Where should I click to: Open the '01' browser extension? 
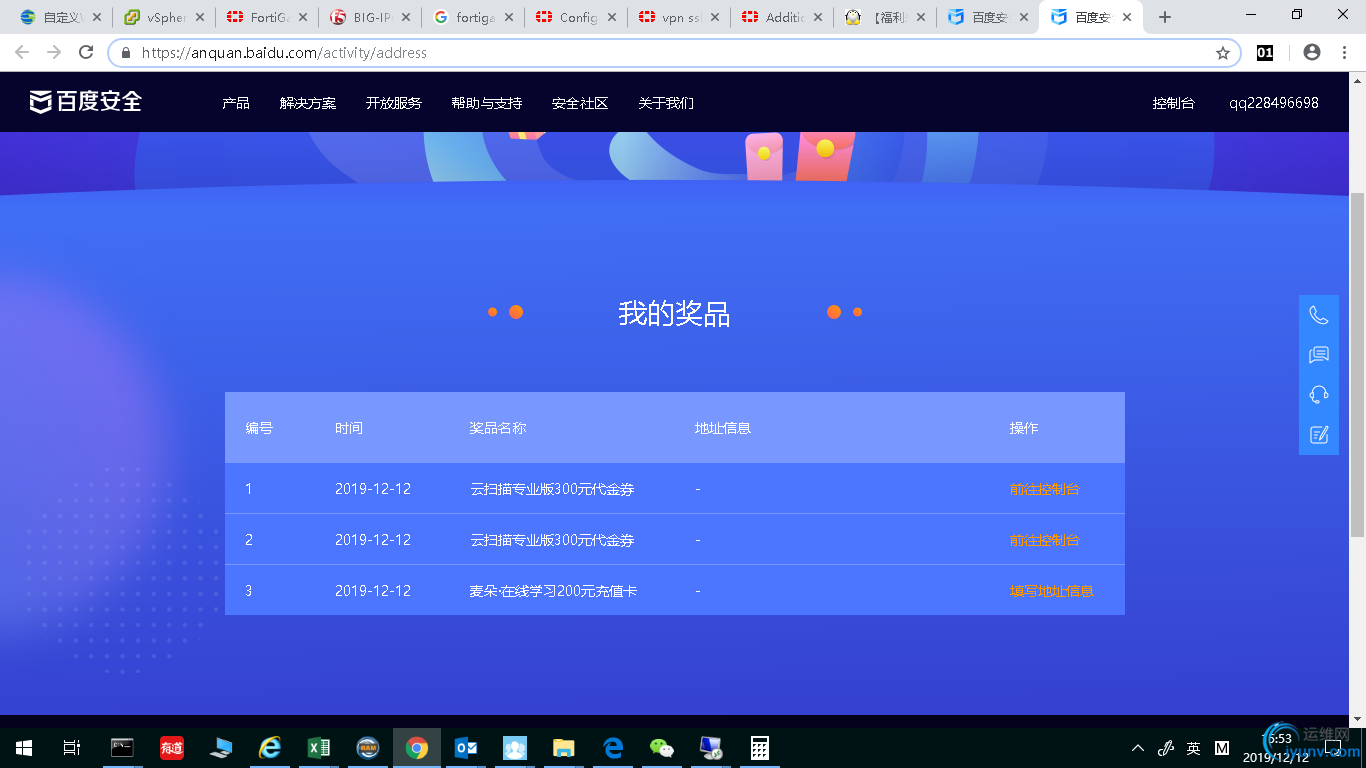tap(1265, 53)
